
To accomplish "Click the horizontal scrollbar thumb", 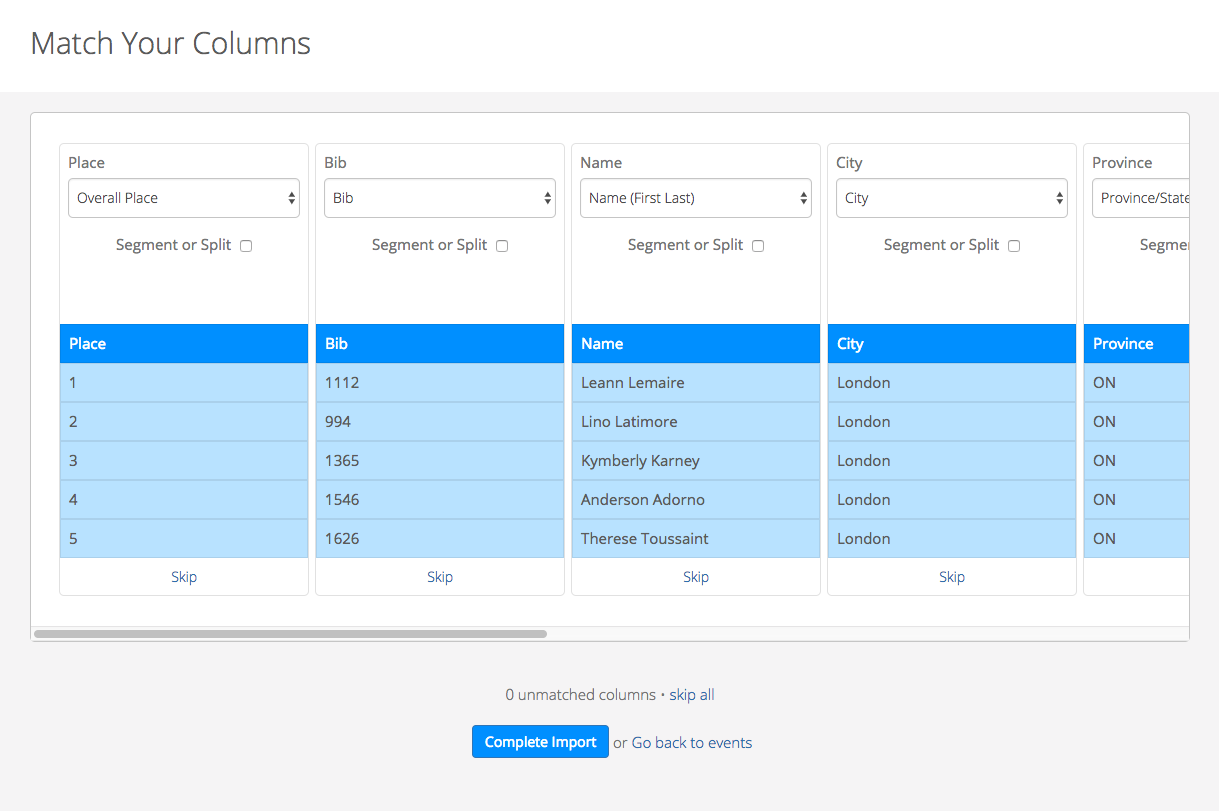I will [x=290, y=634].
